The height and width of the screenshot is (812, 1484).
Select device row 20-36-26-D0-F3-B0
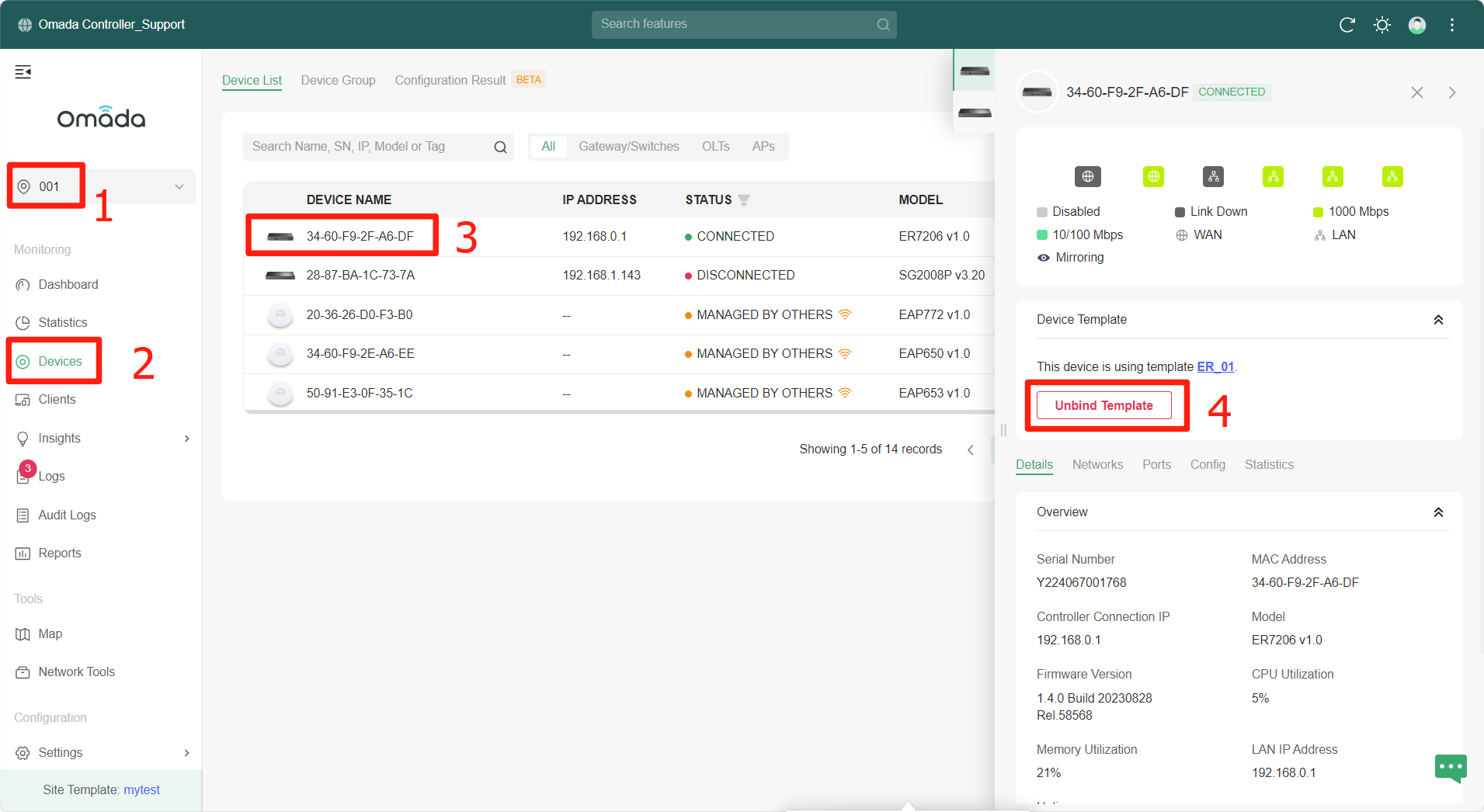tap(619, 314)
